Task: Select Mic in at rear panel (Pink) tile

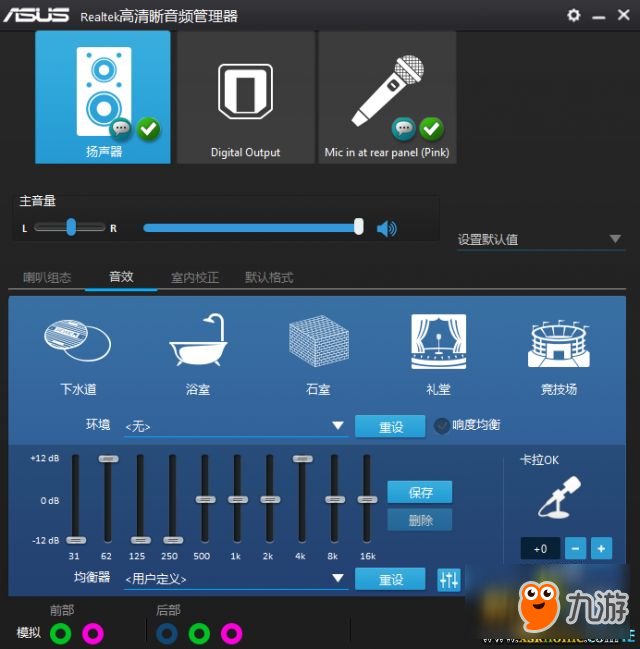Action: 387,97
